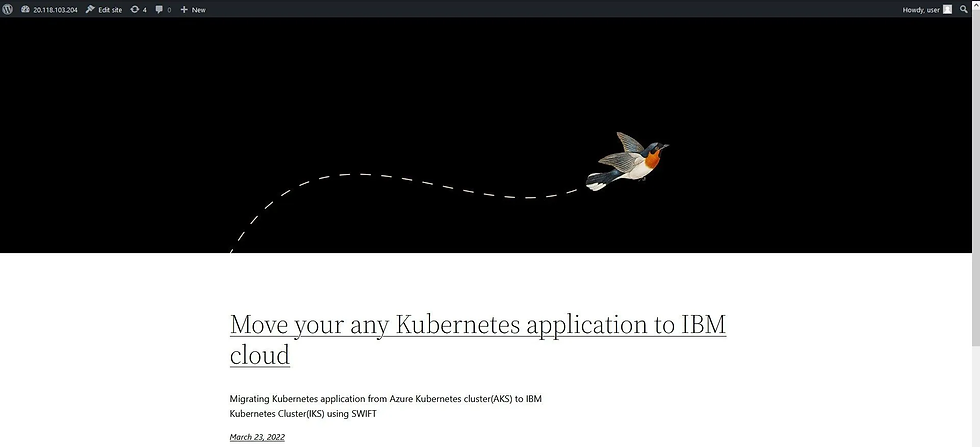Open the WordPress logo menu
This screenshot has height=447, width=980.
coord(8,9)
